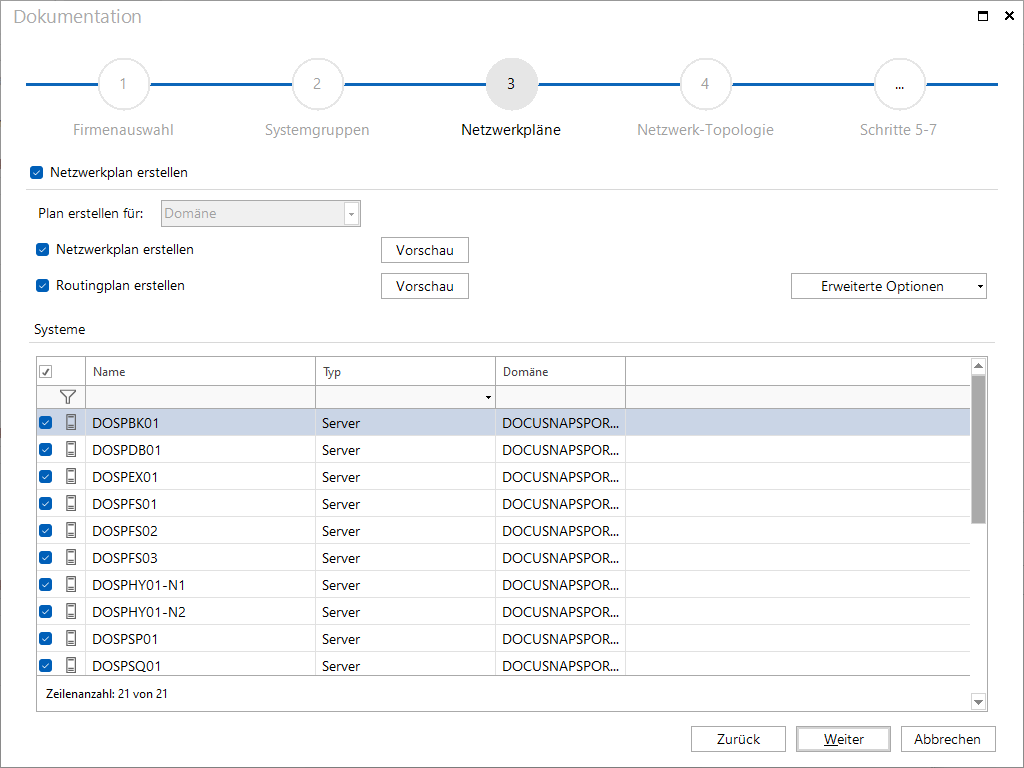Screen dimensions: 1024x768
Task: Jump to step 4 Netzwerk-Topologie
Action: 705,84
